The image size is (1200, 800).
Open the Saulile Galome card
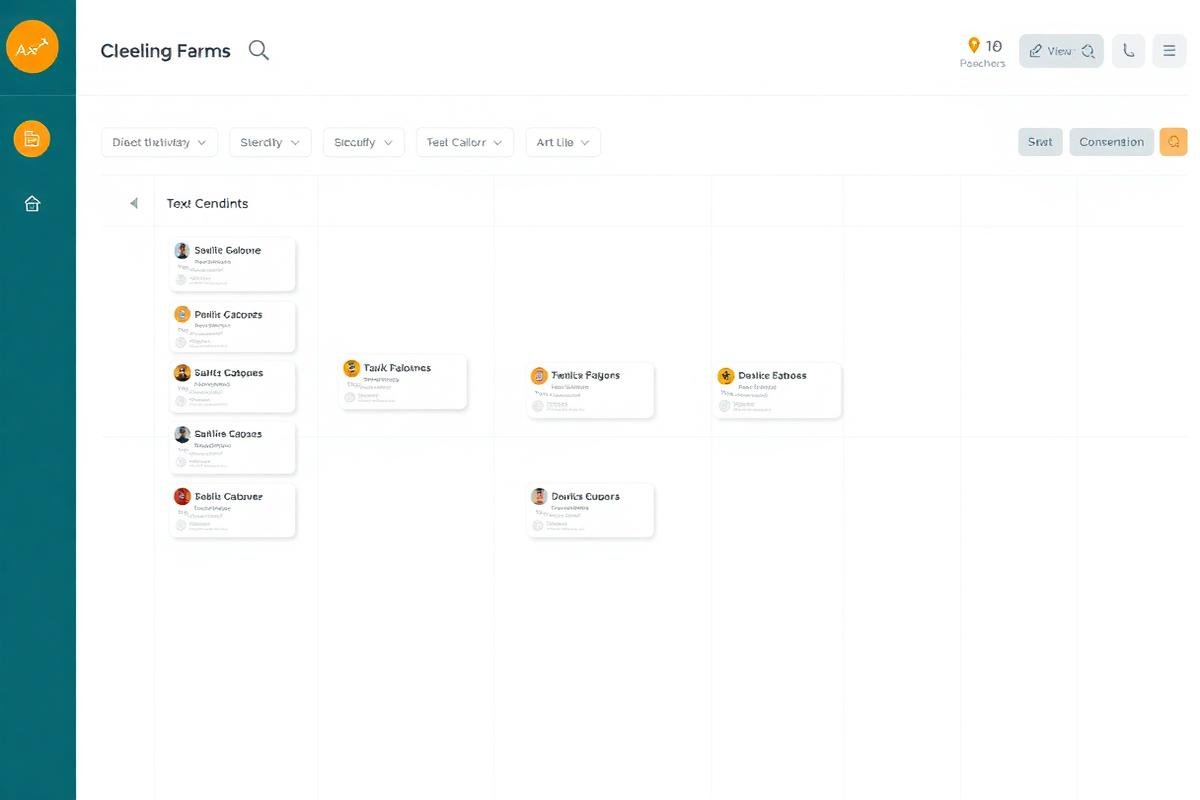coord(233,265)
